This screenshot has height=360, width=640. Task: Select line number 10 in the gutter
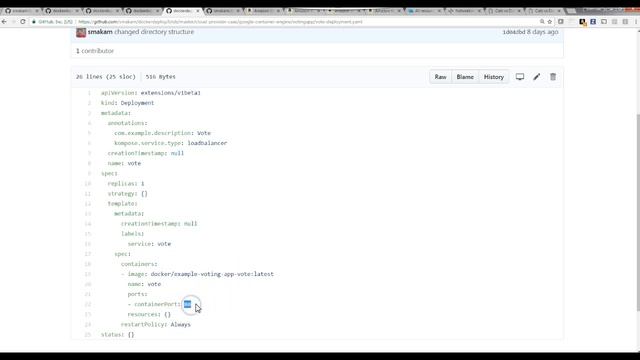pyautogui.click(x=88, y=183)
